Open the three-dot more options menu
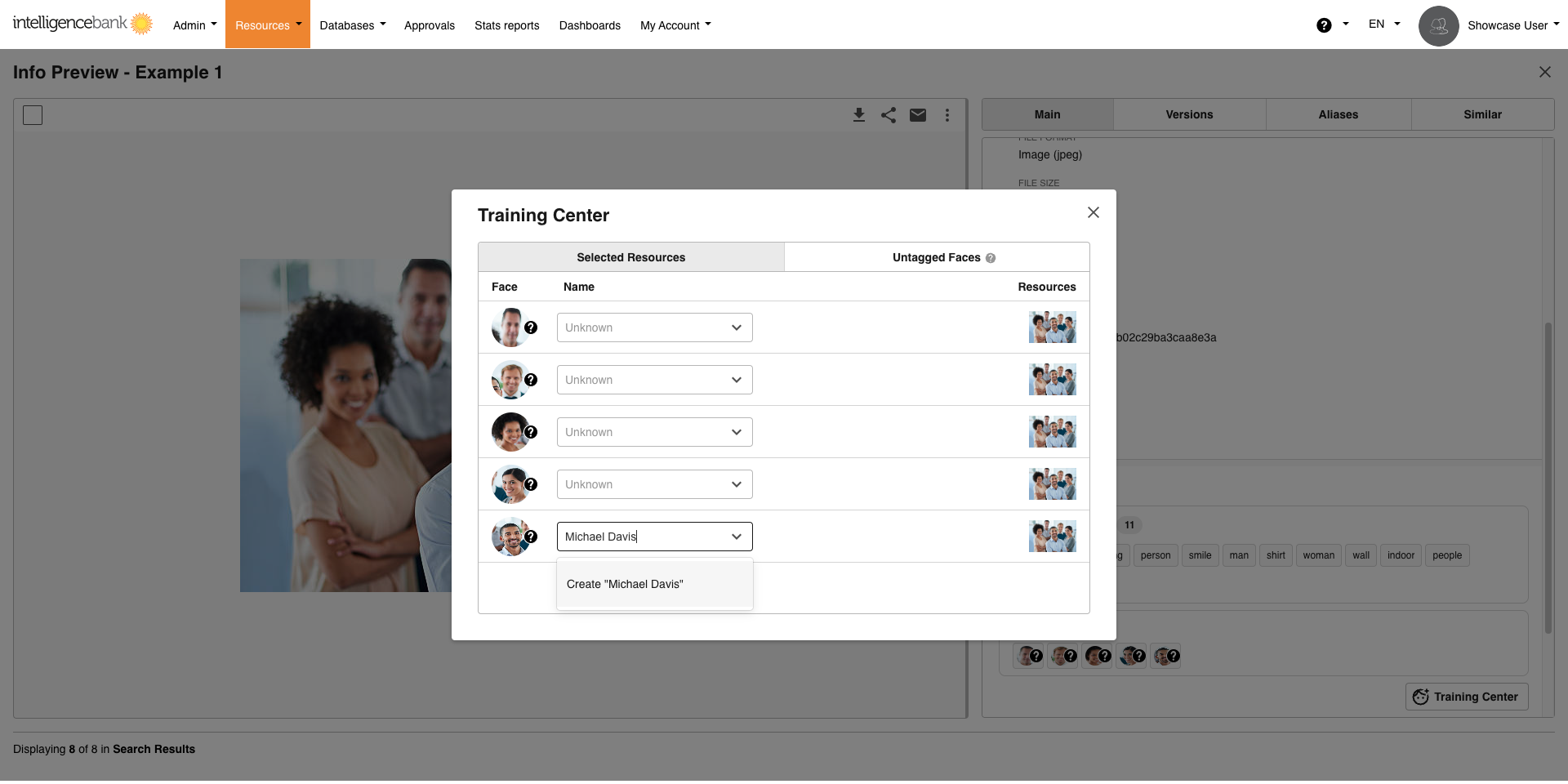Image resolution: width=1568 pixels, height=784 pixels. point(947,115)
